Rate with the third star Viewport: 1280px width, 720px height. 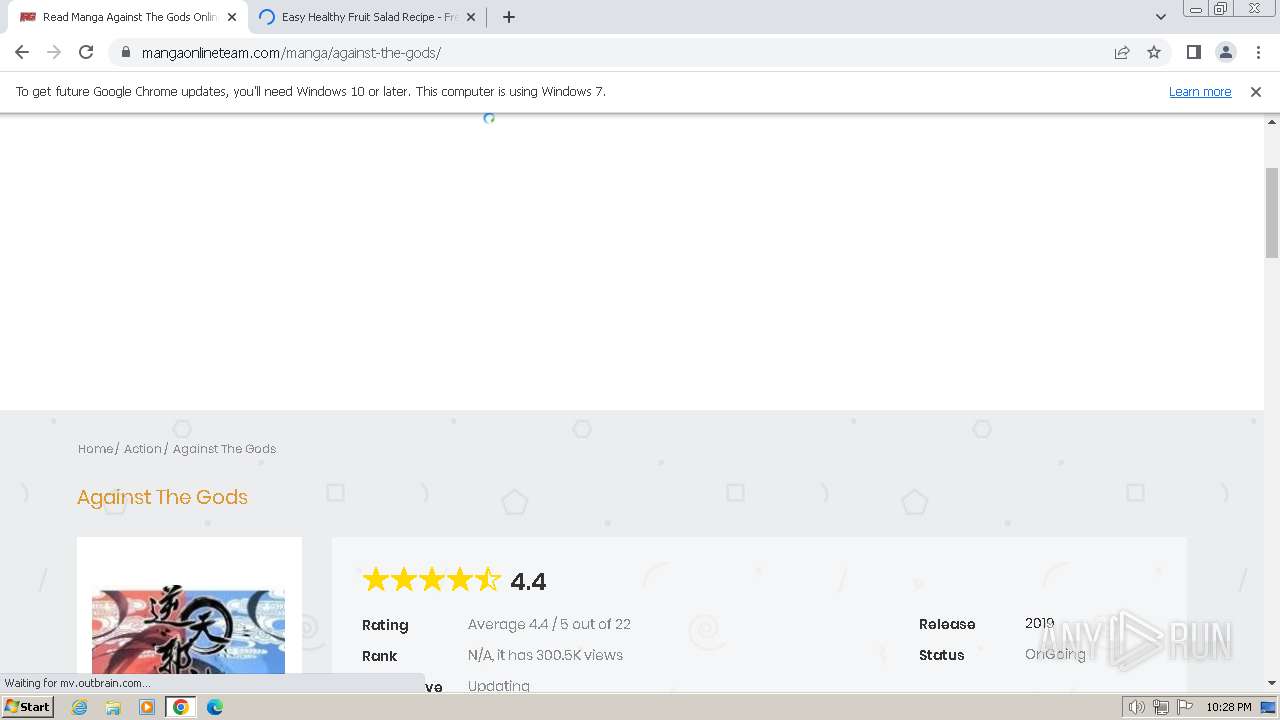pyautogui.click(x=431, y=579)
